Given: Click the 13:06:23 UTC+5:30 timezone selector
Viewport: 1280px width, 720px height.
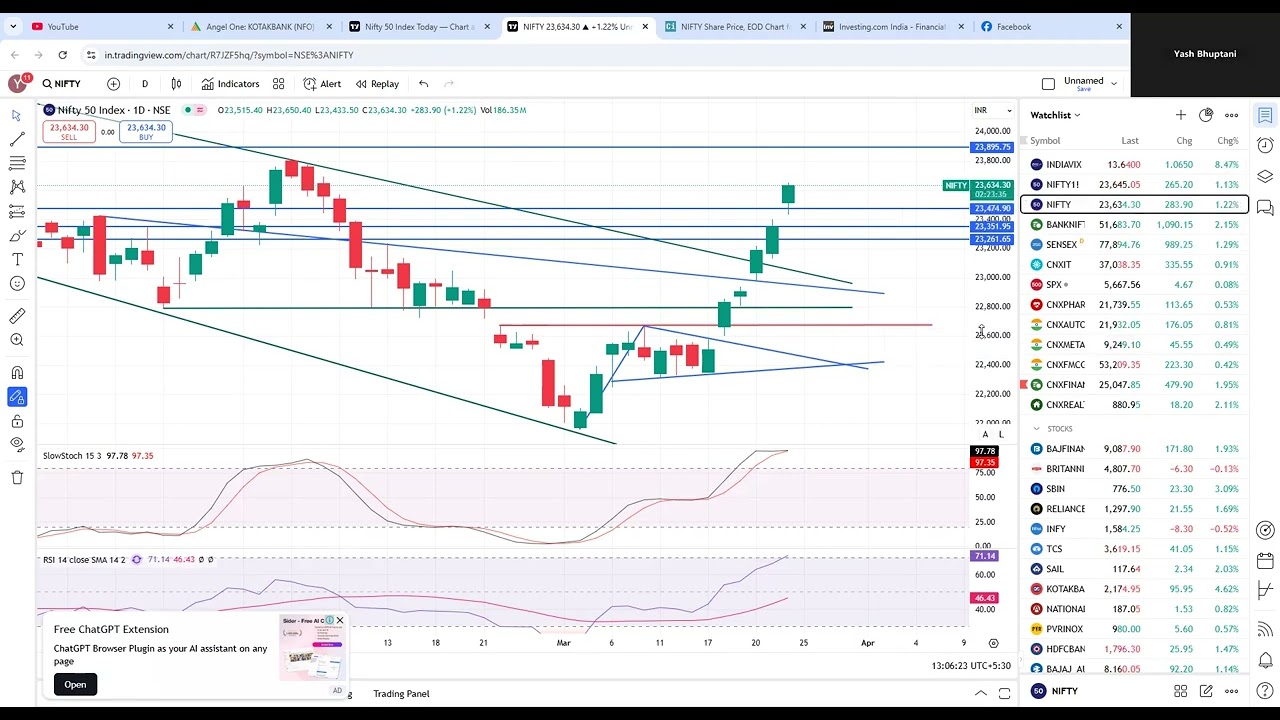Looking at the screenshot, I should [970, 666].
